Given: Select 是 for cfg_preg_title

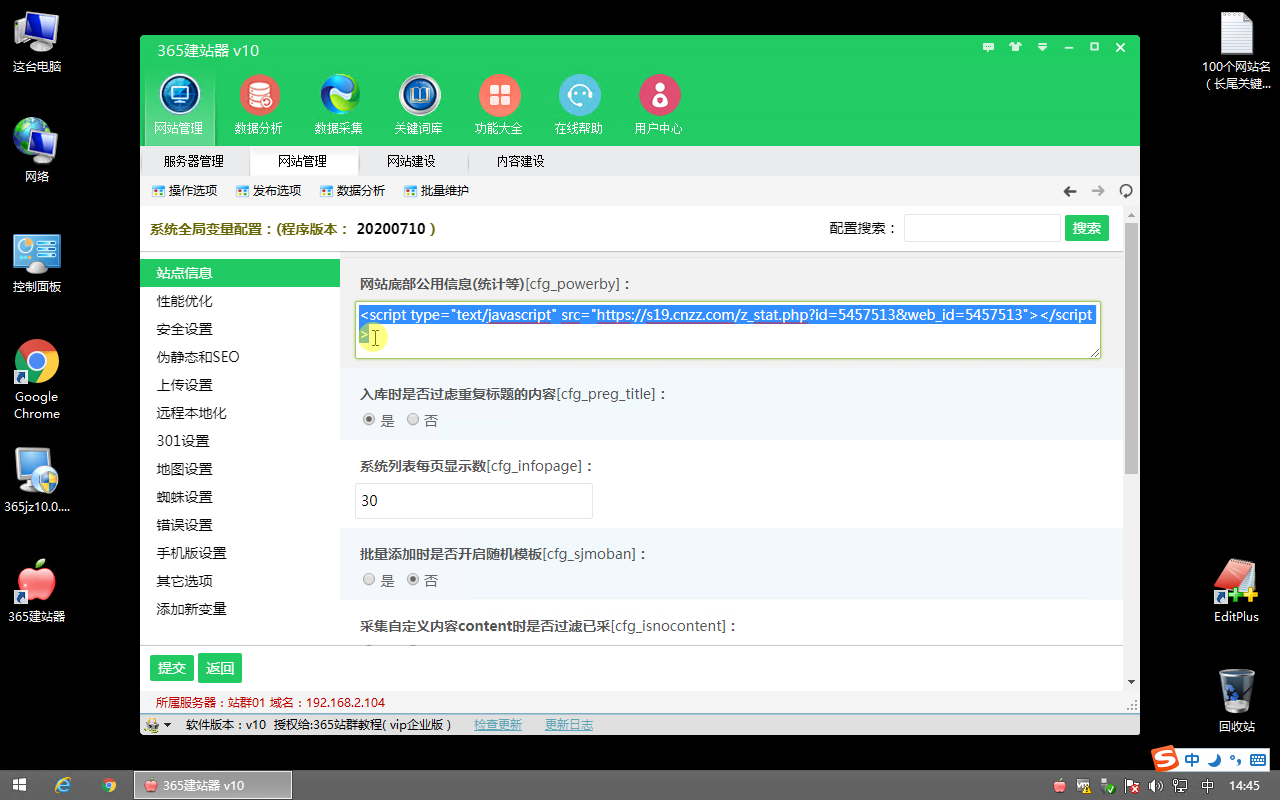Looking at the screenshot, I should click(x=369, y=420).
